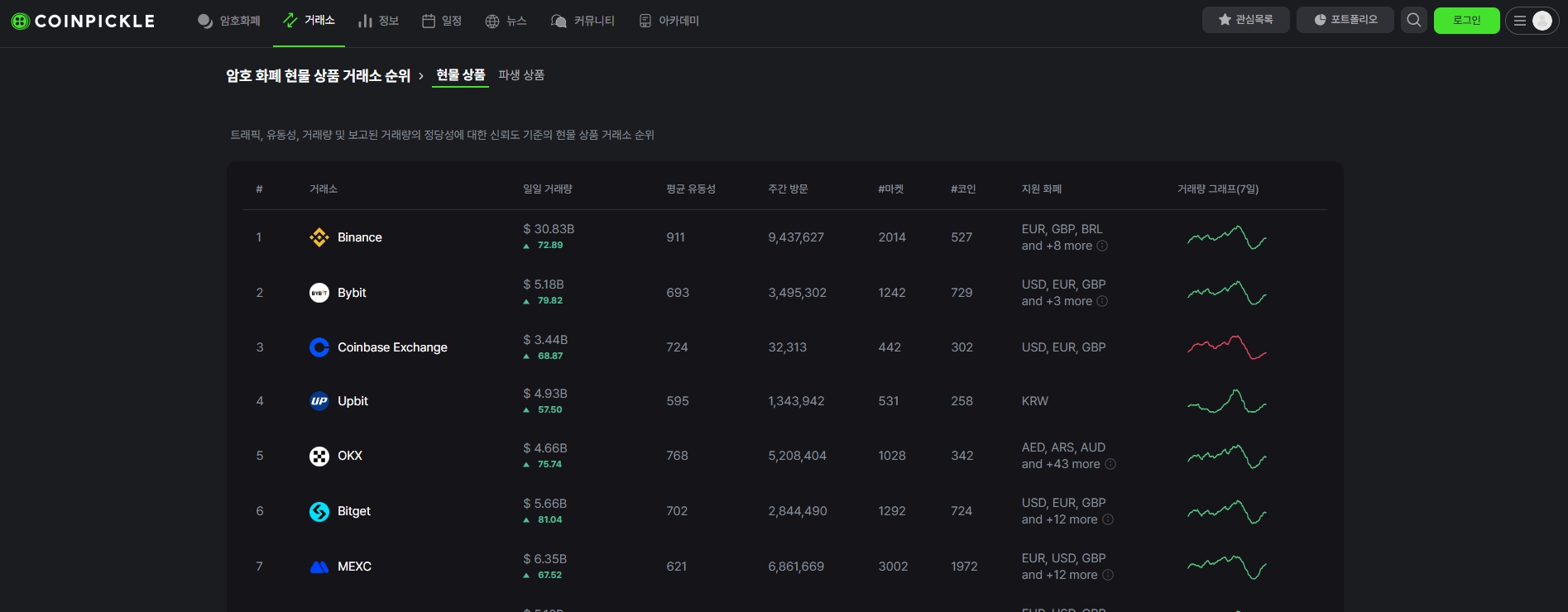
Task: Click the MEXC logo icon
Action: (319, 567)
